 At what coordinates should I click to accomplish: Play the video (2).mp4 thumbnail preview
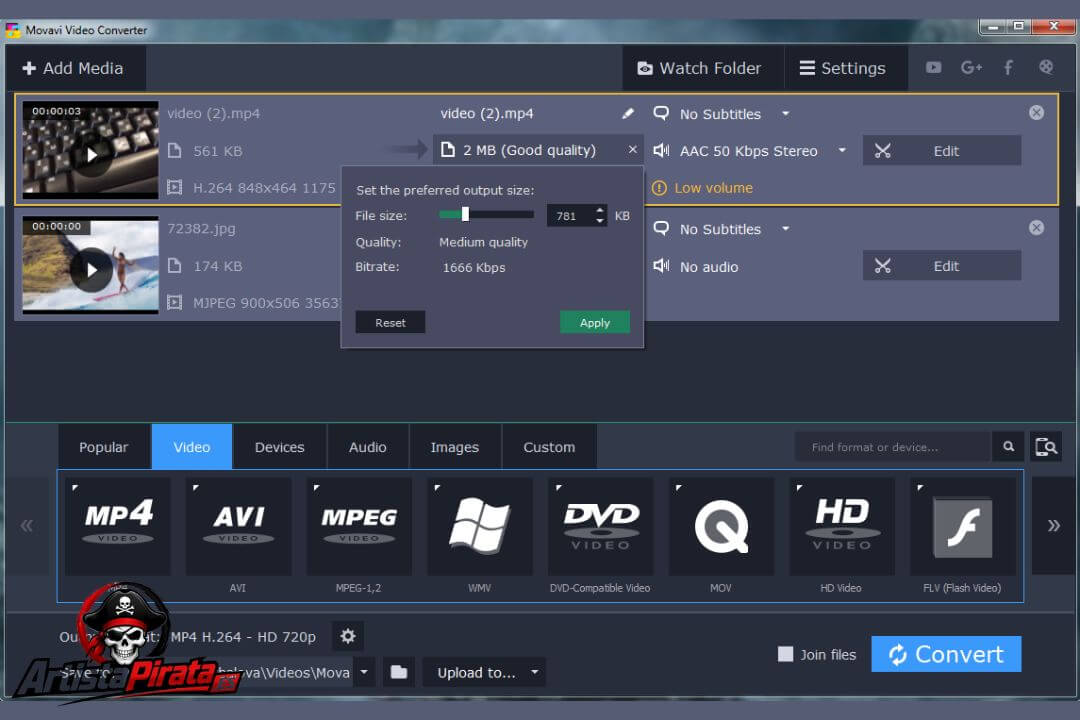click(x=92, y=155)
